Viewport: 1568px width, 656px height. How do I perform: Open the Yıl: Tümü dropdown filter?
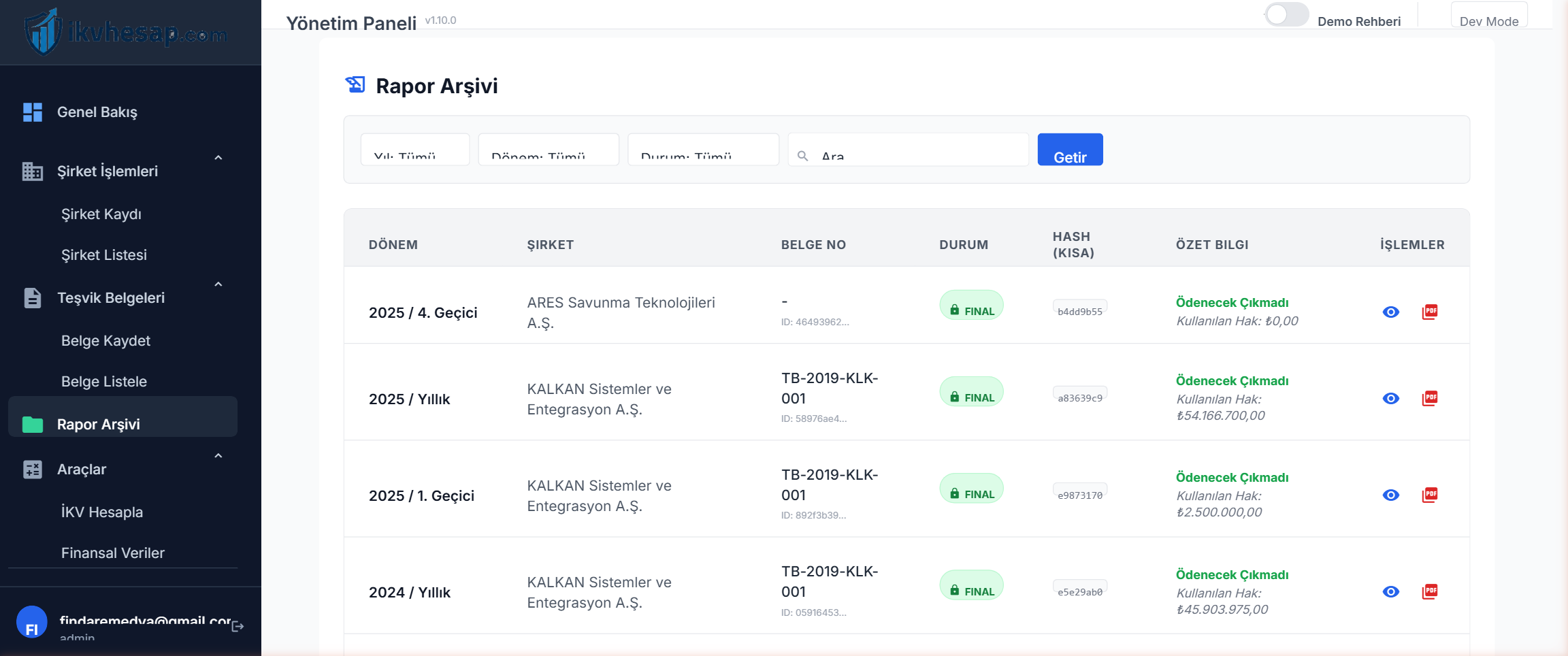click(415, 150)
